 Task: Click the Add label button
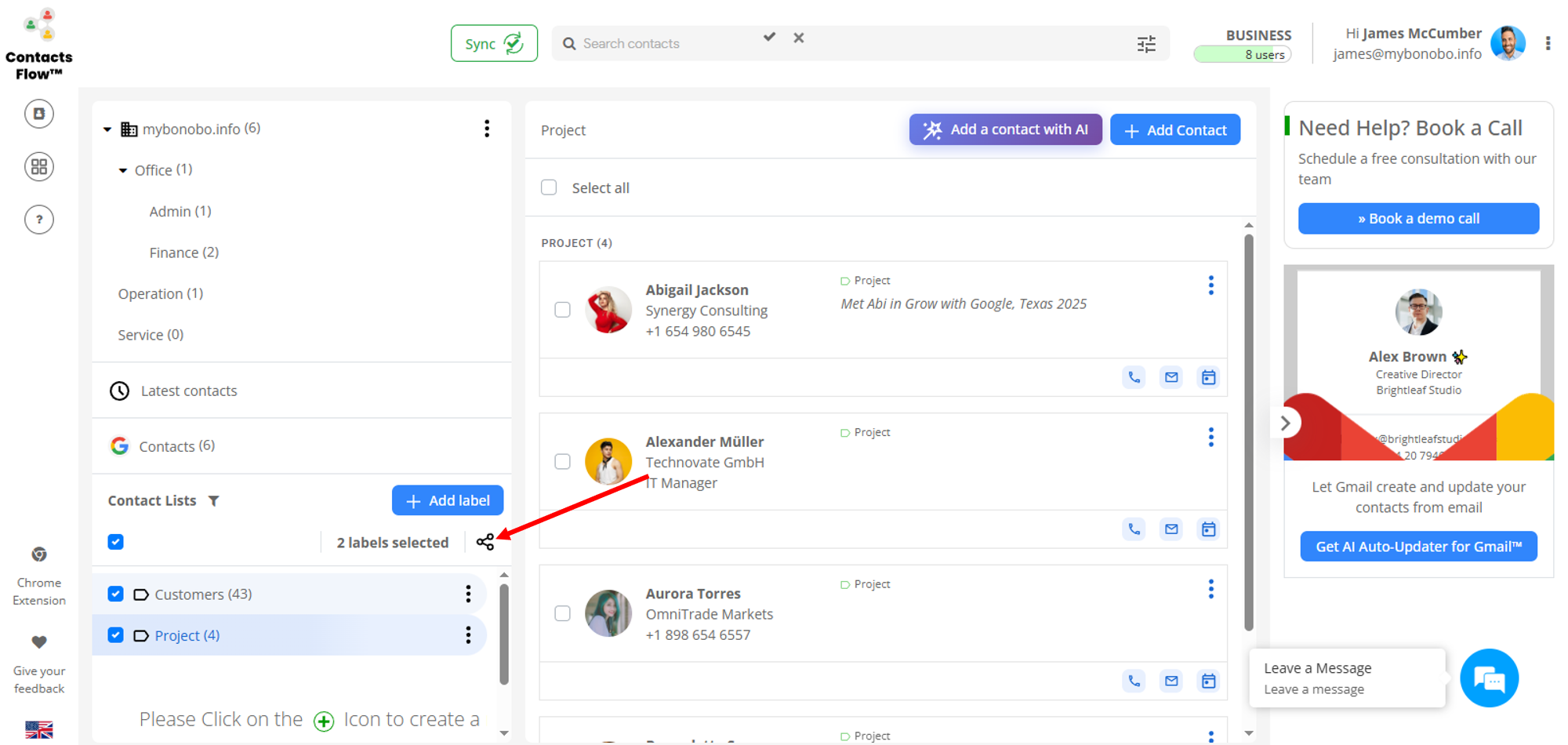point(447,500)
